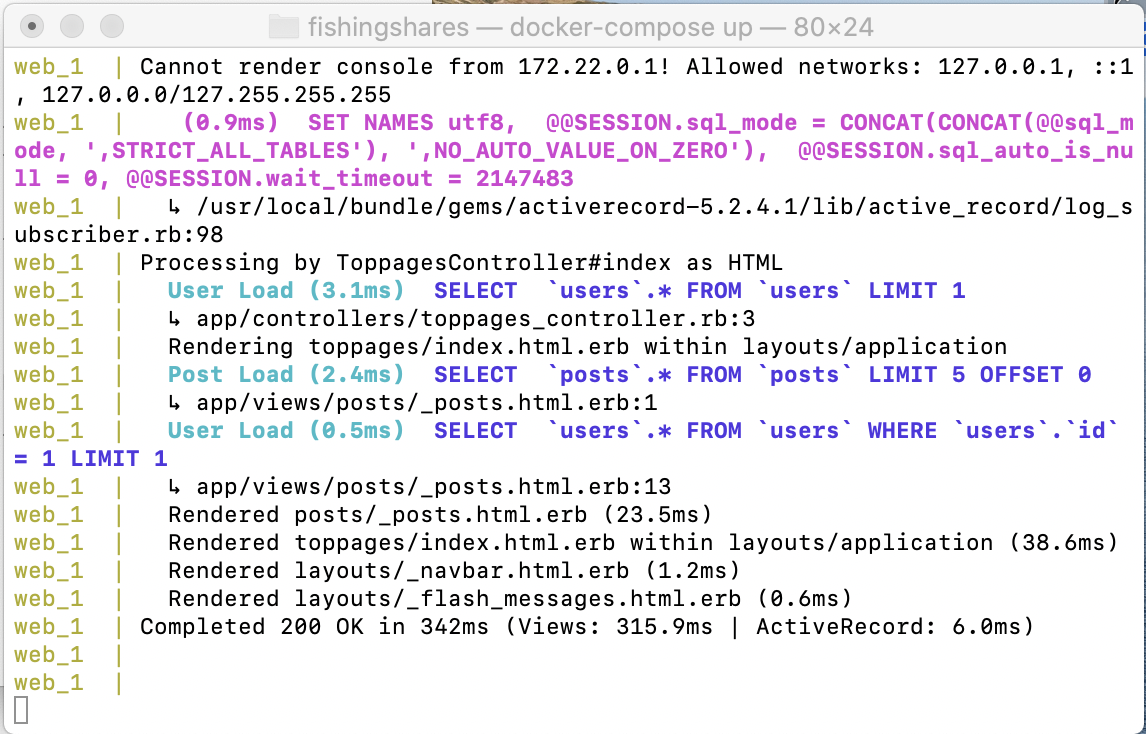Click 'STRICT_ALL_TABLES' in the SQL mode text
The image size is (1146, 734).
click(230, 151)
